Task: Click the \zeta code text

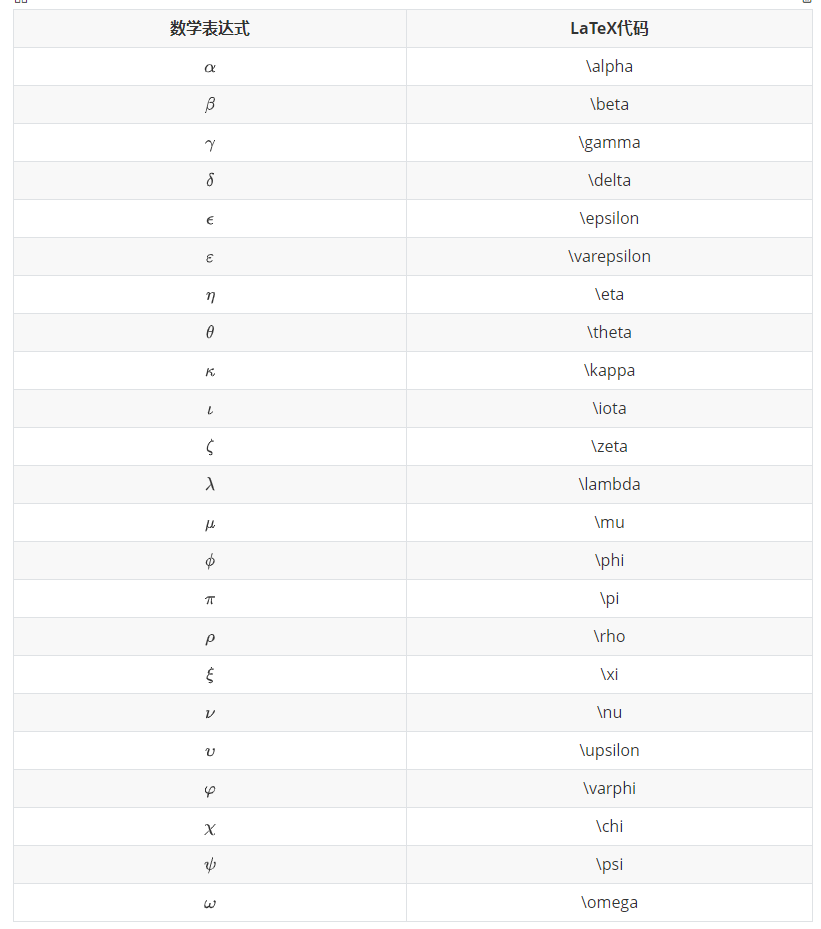Action: click(x=609, y=447)
